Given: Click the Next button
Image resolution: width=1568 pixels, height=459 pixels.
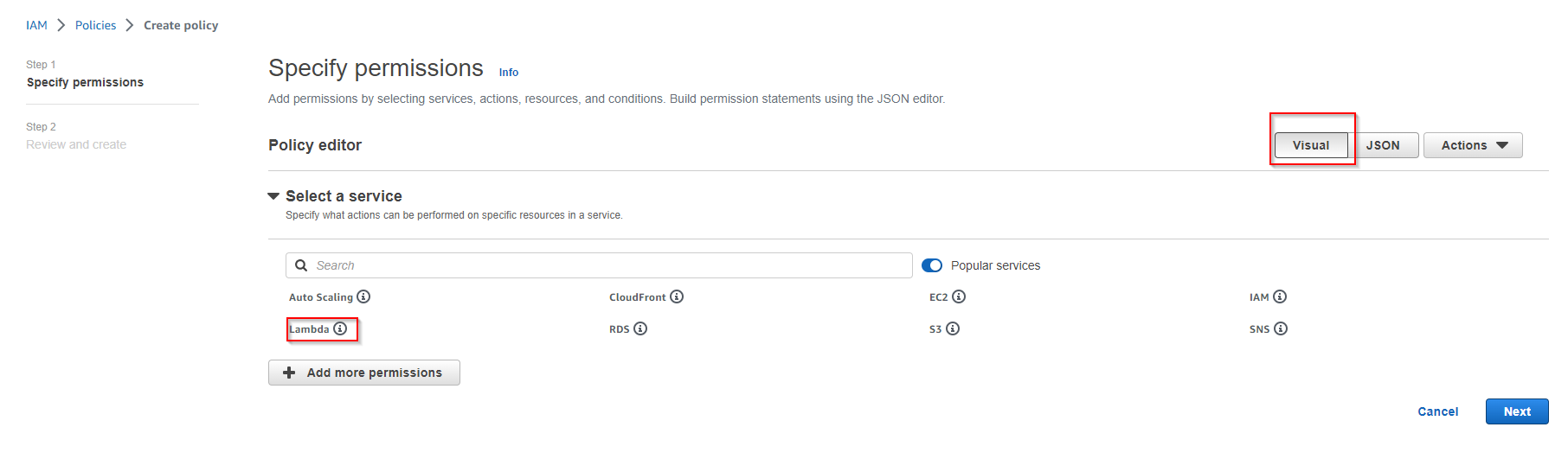Looking at the screenshot, I should pos(1516,411).
